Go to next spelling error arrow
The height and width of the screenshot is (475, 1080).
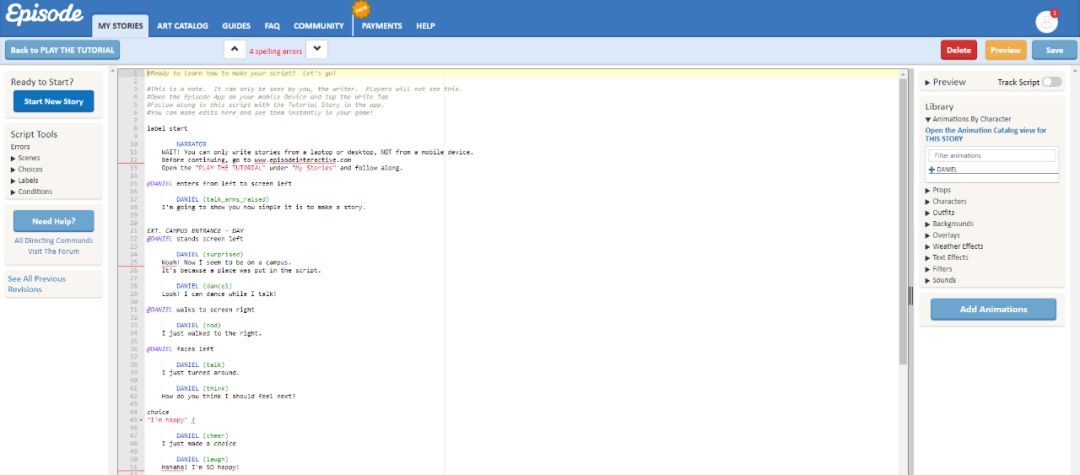point(316,50)
